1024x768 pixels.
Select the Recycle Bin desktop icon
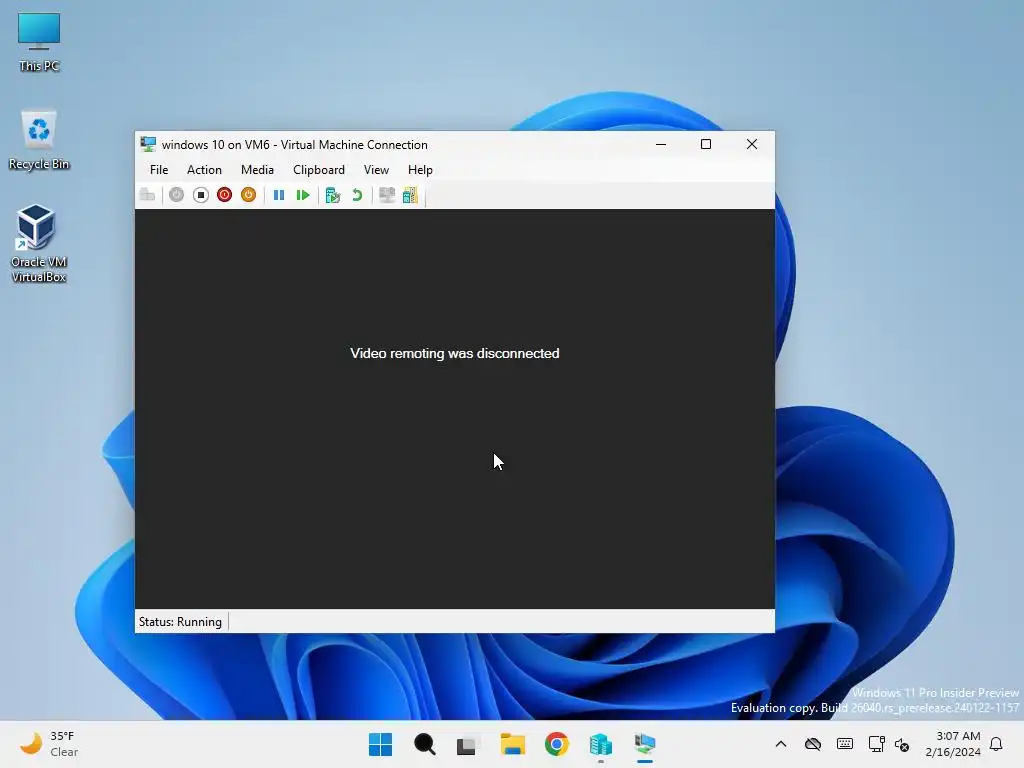(39, 140)
